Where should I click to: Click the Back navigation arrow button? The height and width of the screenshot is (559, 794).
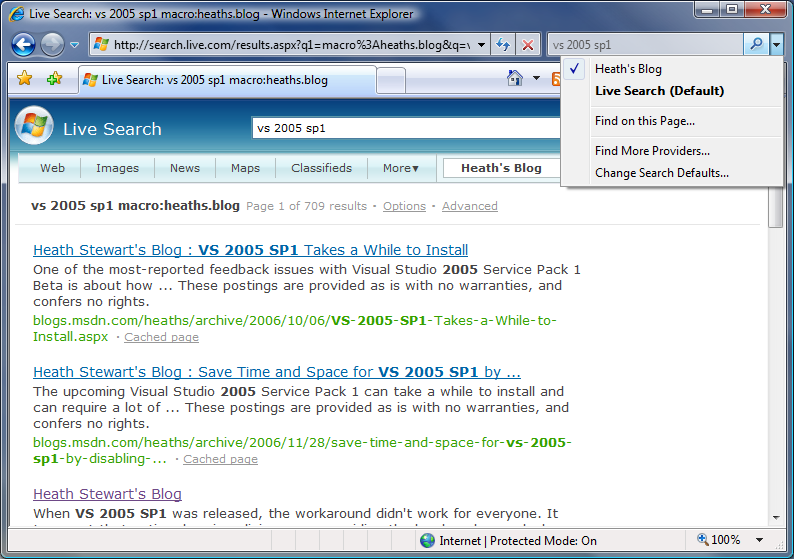[23, 45]
